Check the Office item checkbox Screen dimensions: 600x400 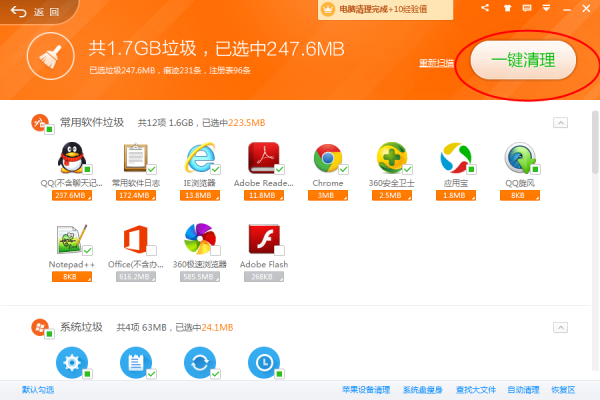152,251
